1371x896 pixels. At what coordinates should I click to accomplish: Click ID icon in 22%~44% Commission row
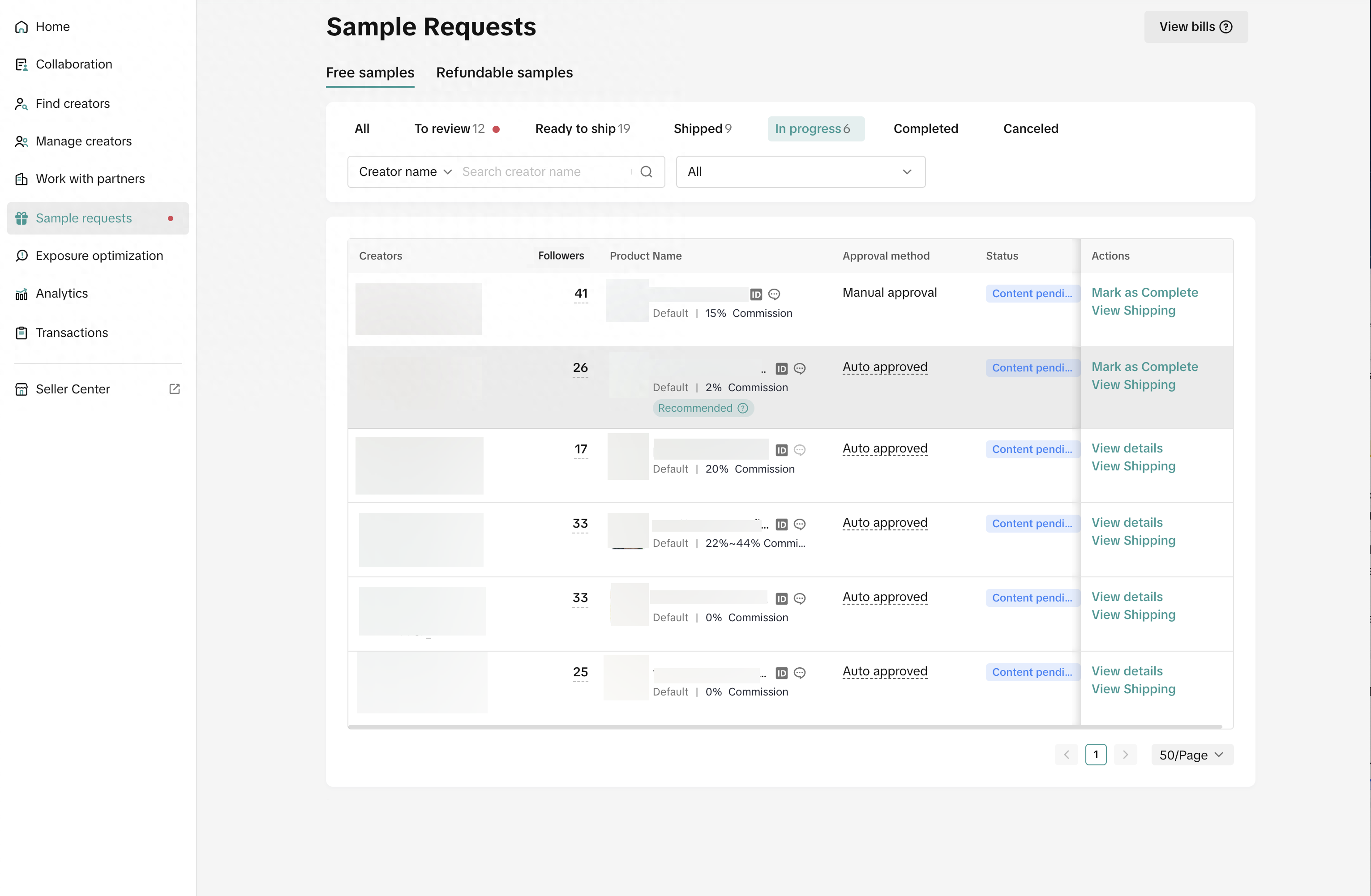click(x=782, y=525)
